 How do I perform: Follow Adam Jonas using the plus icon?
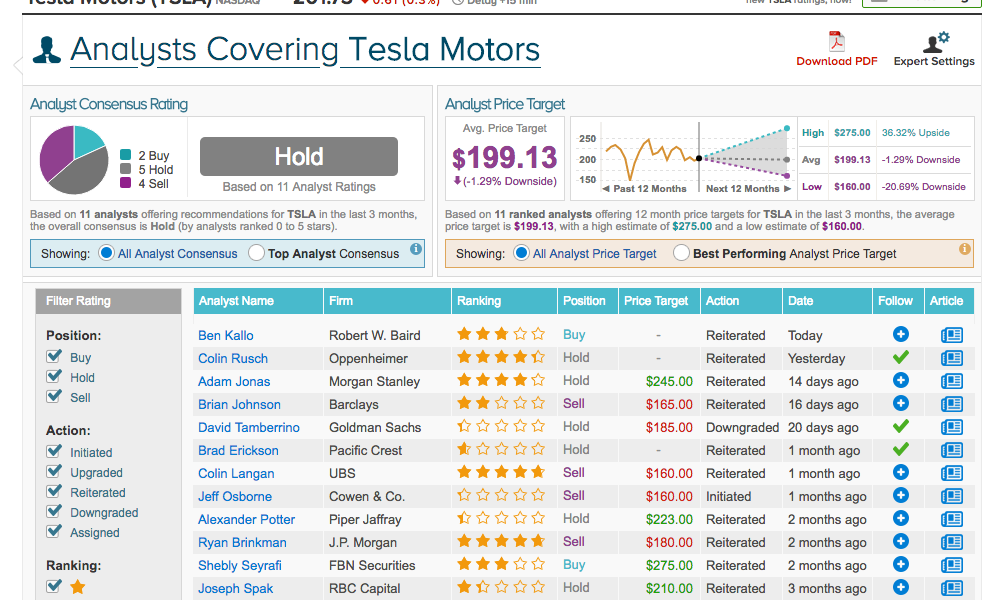point(901,380)
